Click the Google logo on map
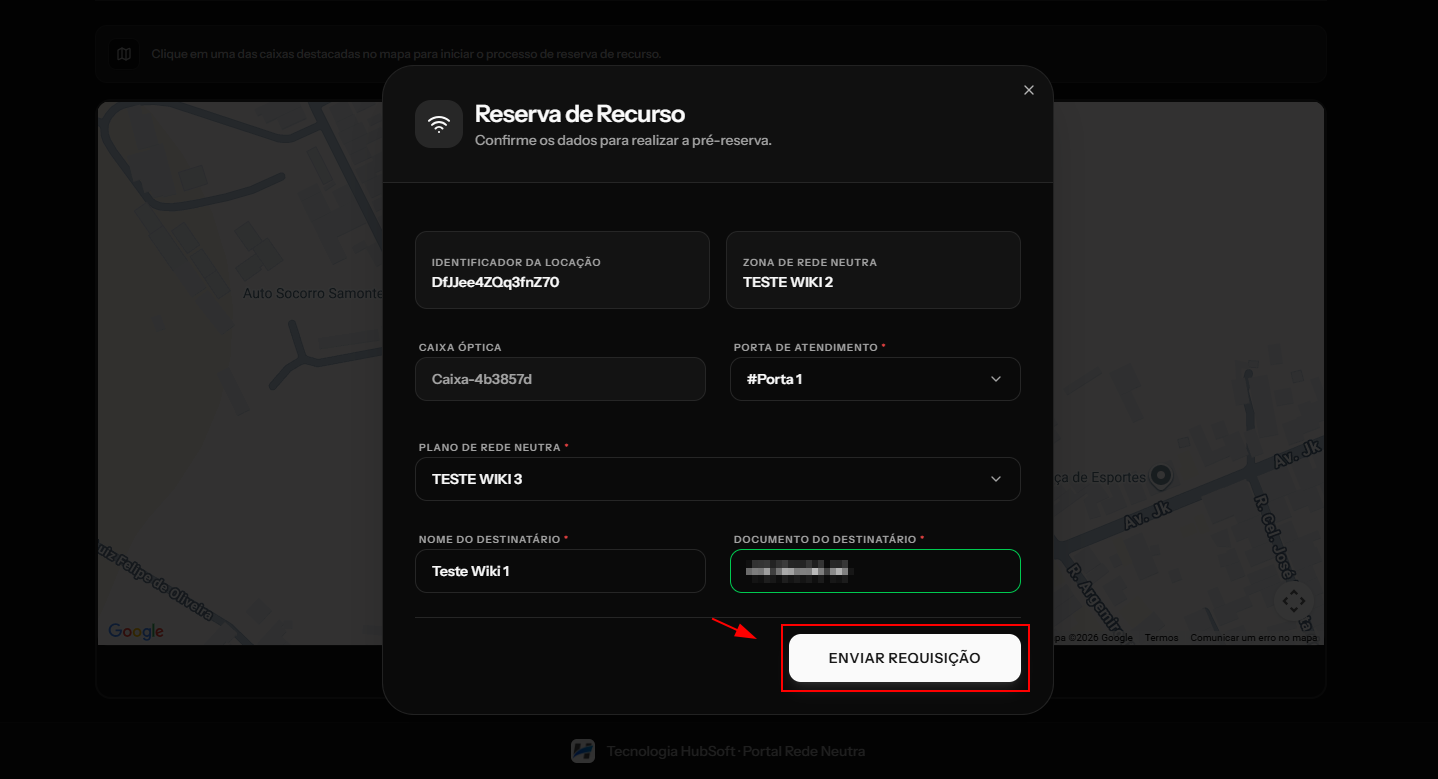The height and width of the screenshot is (779, 1438). tap(136, 631)
